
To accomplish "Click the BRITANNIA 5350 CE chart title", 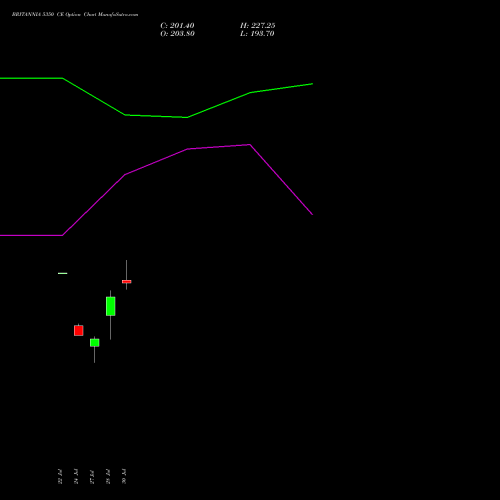I will 75,15.
